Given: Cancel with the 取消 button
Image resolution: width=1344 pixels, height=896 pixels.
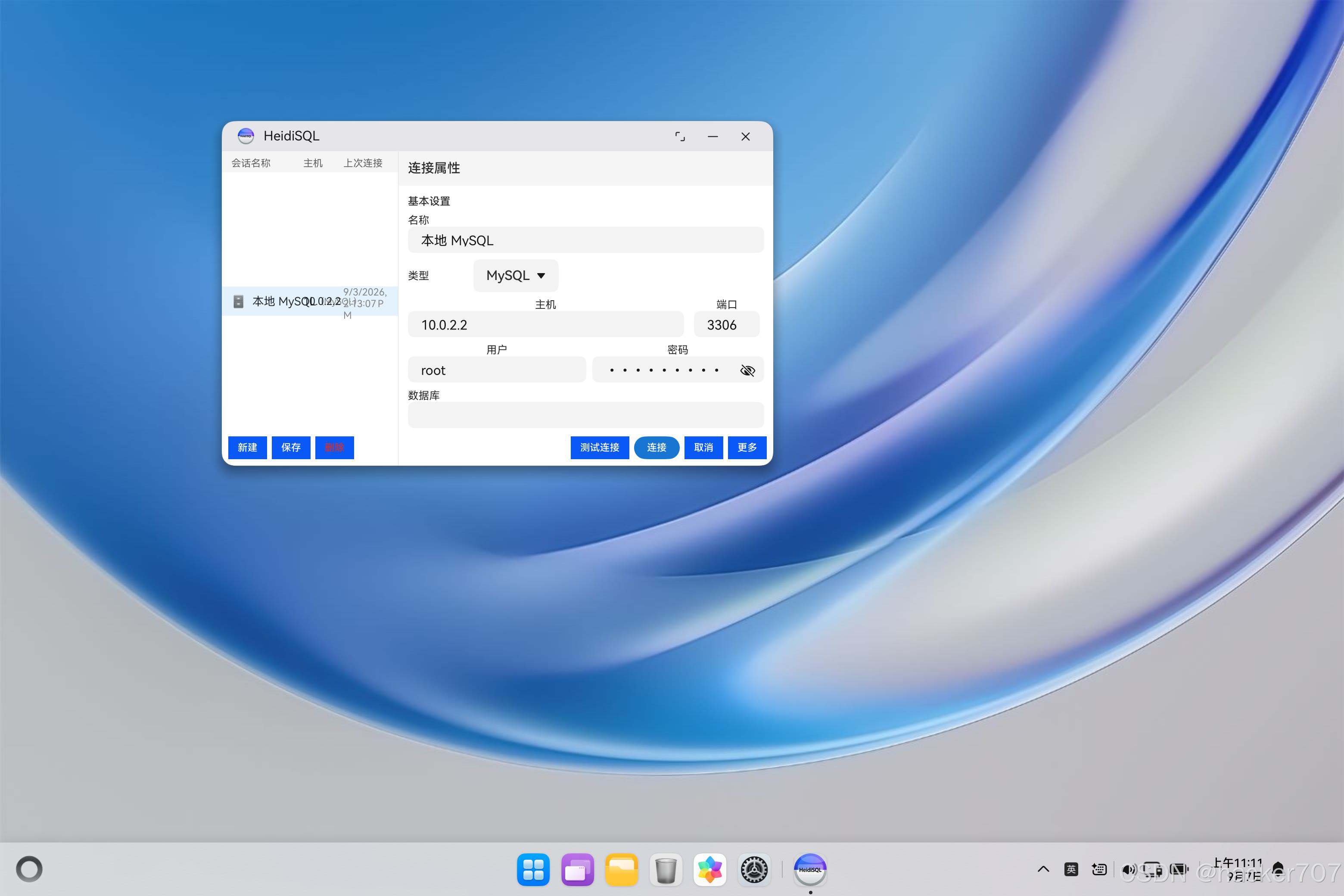Looking at the screenshot, I should [703, 448].
